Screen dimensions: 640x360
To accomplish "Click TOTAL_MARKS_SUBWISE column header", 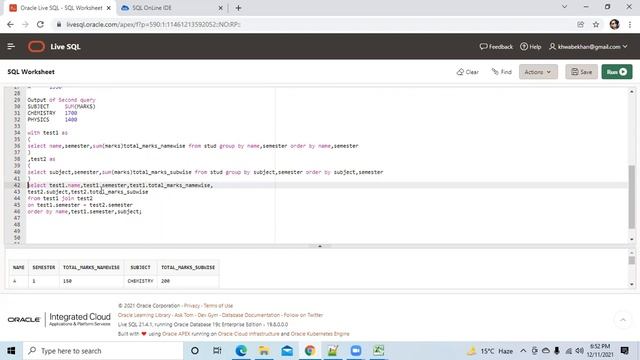I will [188, 267].
